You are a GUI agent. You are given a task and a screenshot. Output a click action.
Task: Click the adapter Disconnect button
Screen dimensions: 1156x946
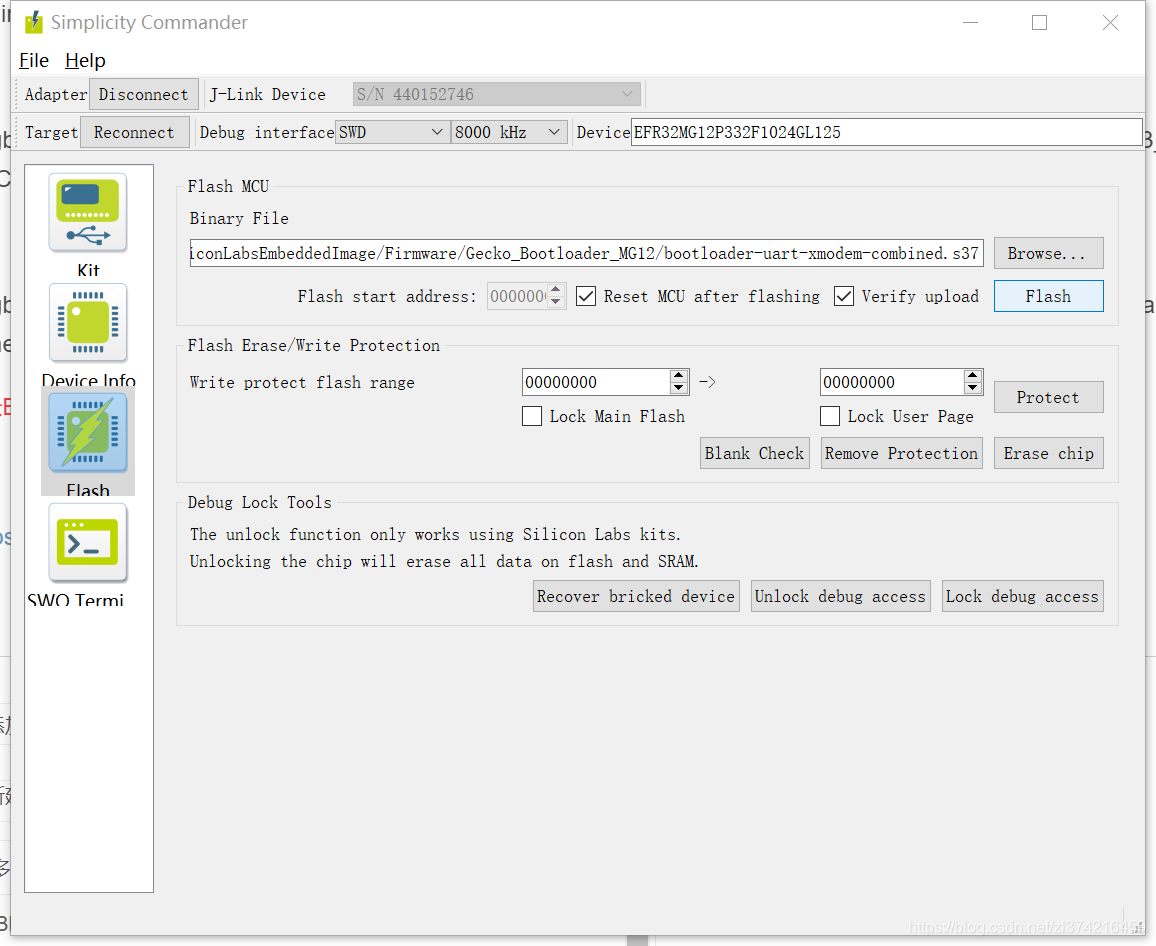click(144, 94)
